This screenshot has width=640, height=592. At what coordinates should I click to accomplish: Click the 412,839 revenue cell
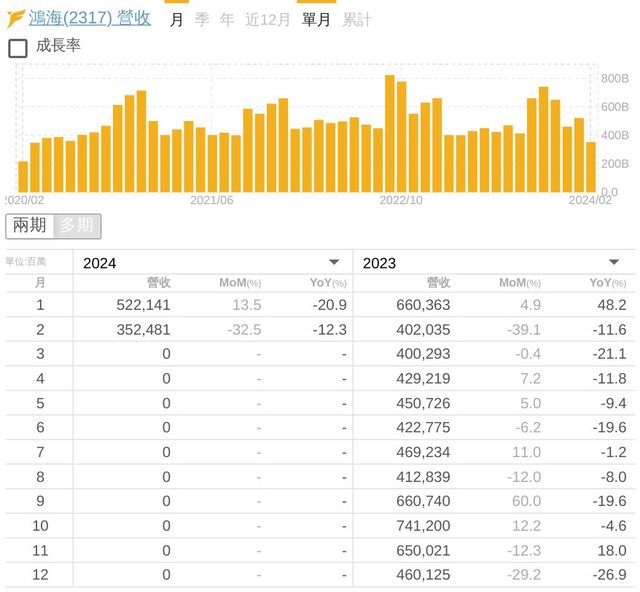[423, 477]
